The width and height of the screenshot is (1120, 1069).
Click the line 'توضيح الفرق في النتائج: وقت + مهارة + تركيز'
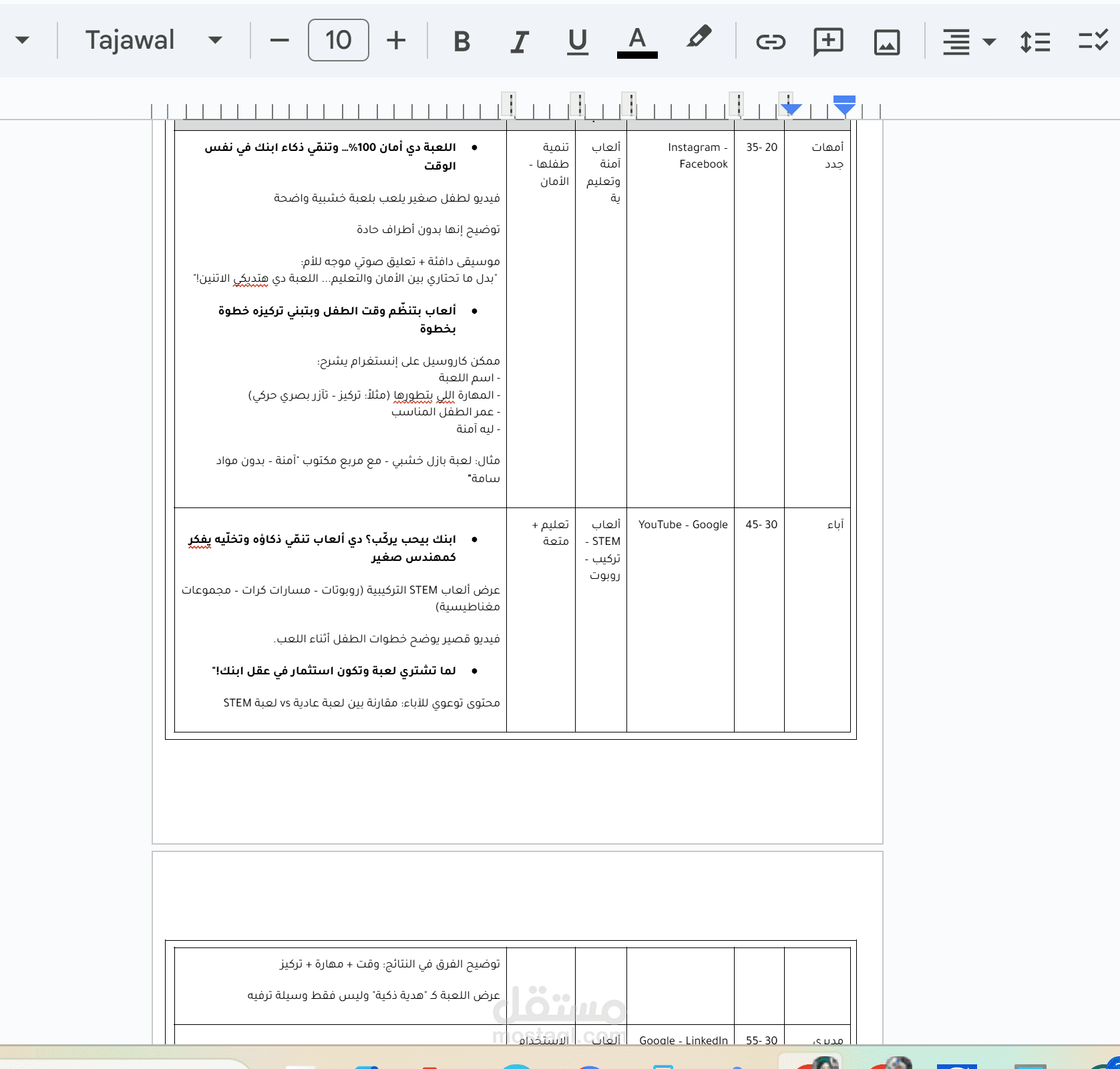pyautogui.click(x=390, y=964)
